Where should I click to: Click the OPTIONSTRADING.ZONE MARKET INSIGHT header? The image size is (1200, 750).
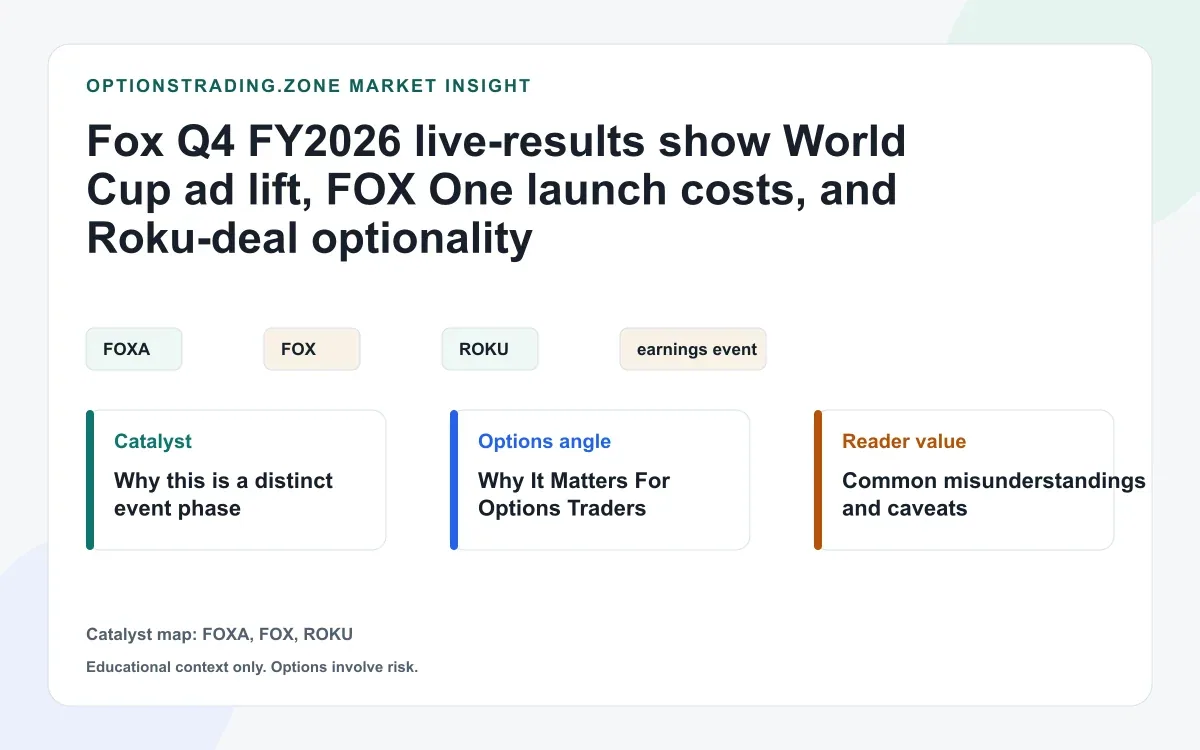pyautogui.click(x=309, y=86)
